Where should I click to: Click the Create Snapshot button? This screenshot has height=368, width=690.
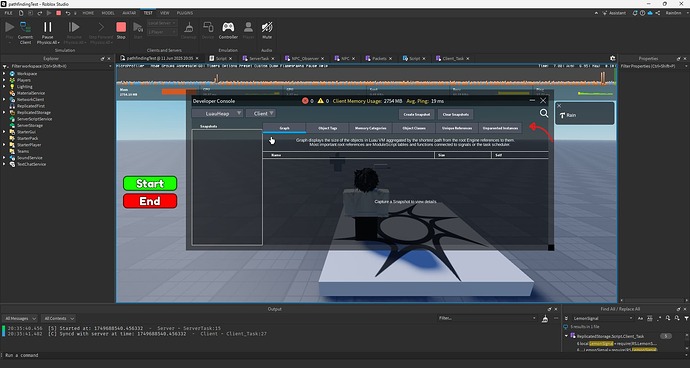click(417, 114)
